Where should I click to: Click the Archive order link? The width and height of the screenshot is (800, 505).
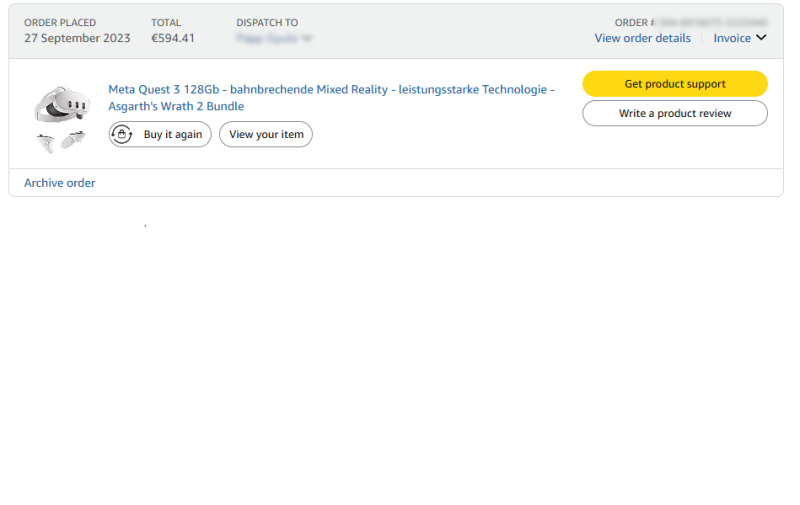click(60, 183)
